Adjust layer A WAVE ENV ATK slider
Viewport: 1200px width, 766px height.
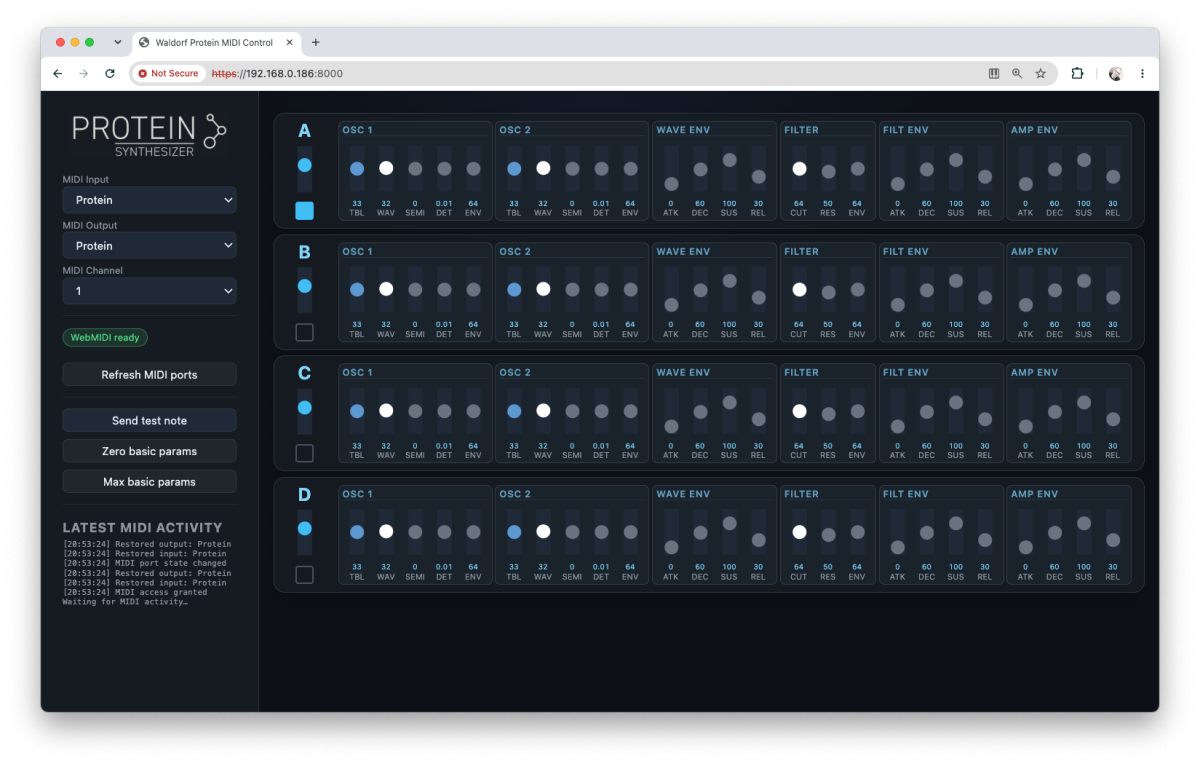tap(671, 169)
